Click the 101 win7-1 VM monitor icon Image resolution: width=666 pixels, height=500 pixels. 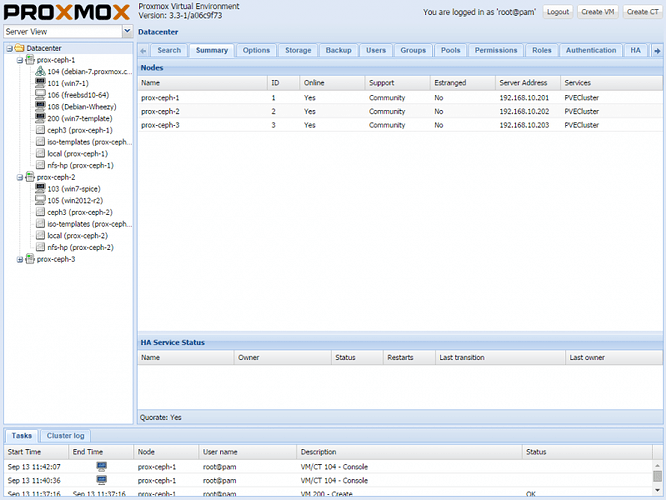40,83
